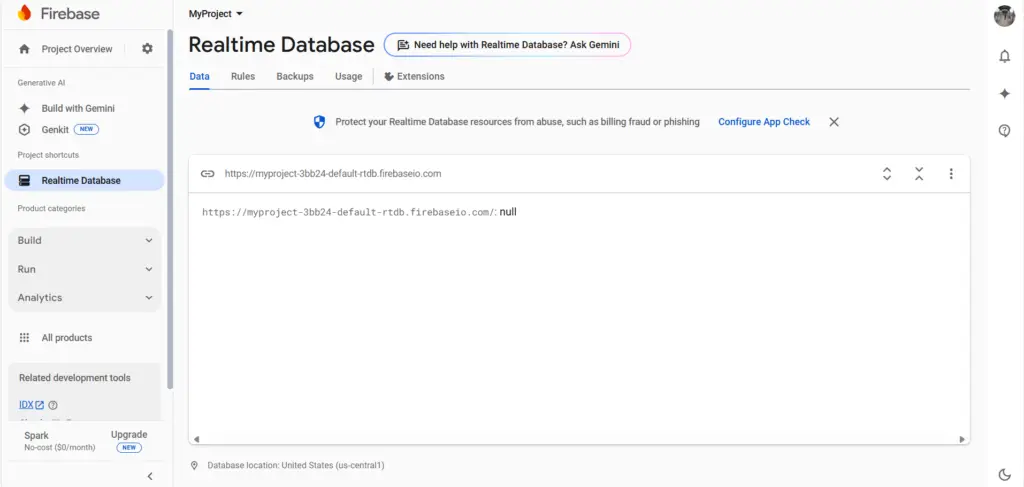Click the data panel right scroll arrow
Image resolution: width=1024 pixels, height=487 pixels.
(x=961, y=440)
